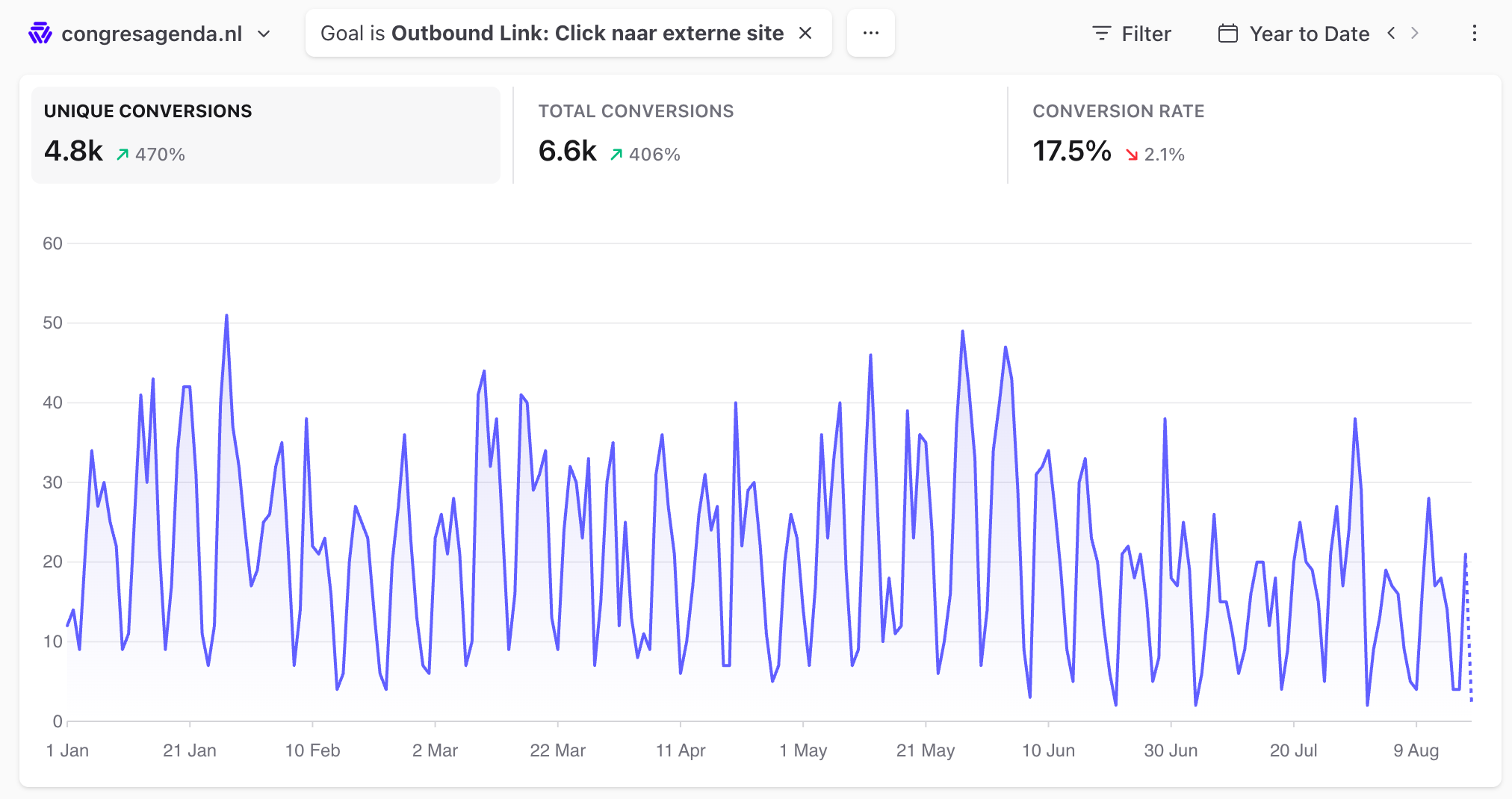Click the green 470% increase arrow
This screenshot has height=799, width=1512.
pyautogui.click(x=123, y=155)
